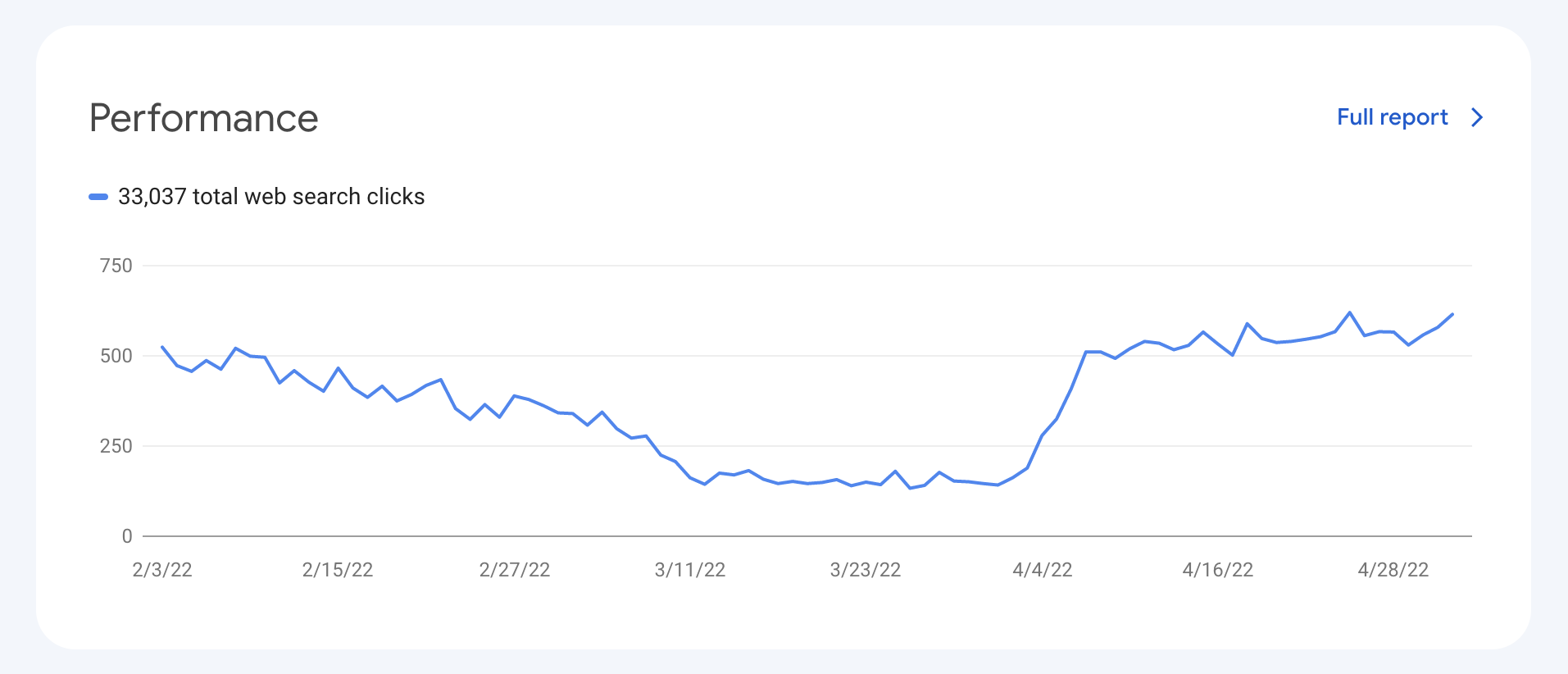Screen dimensions: 1568x674
Task: Click the highest peak of the clicks line
Action: tap(1350, 312)
